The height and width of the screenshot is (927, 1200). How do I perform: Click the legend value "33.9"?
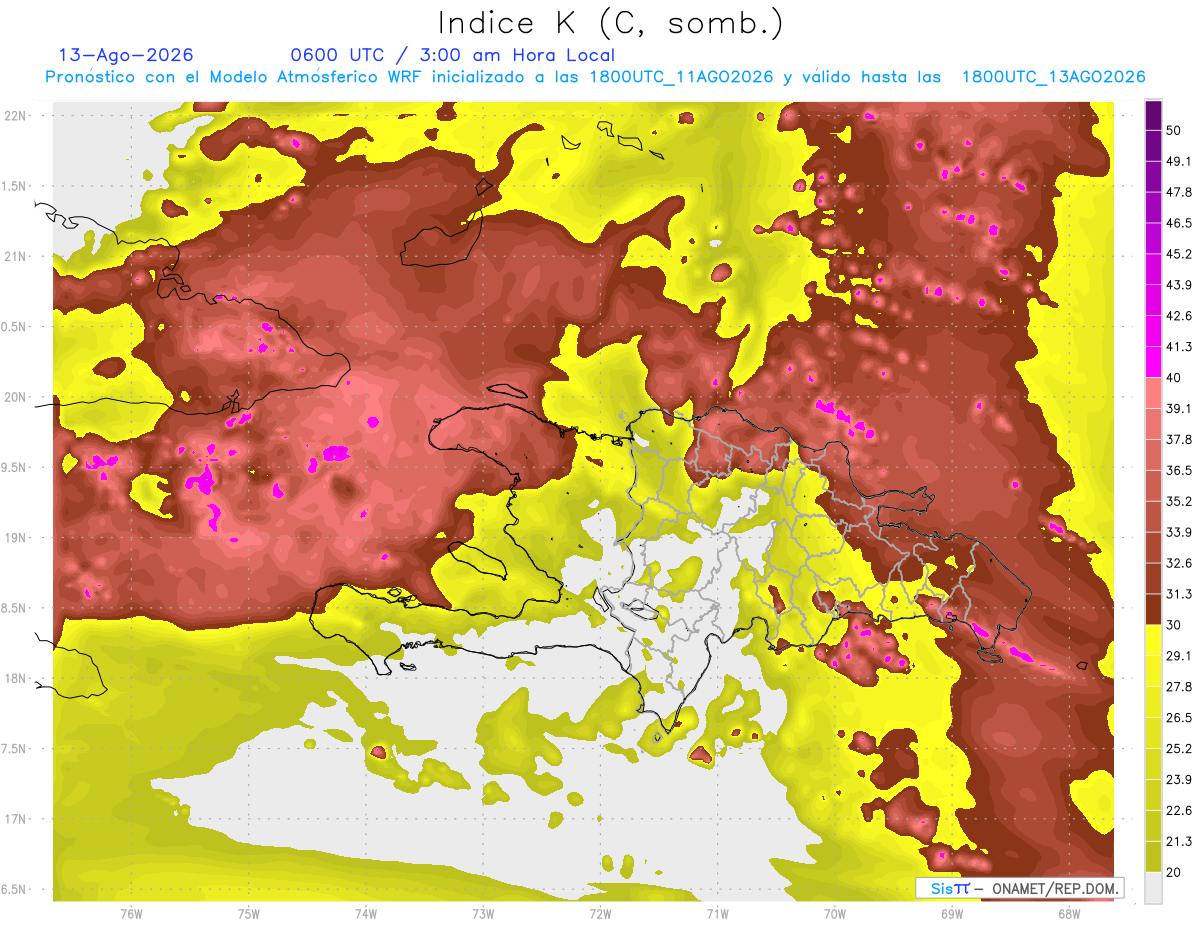[x=1179, y=532]
